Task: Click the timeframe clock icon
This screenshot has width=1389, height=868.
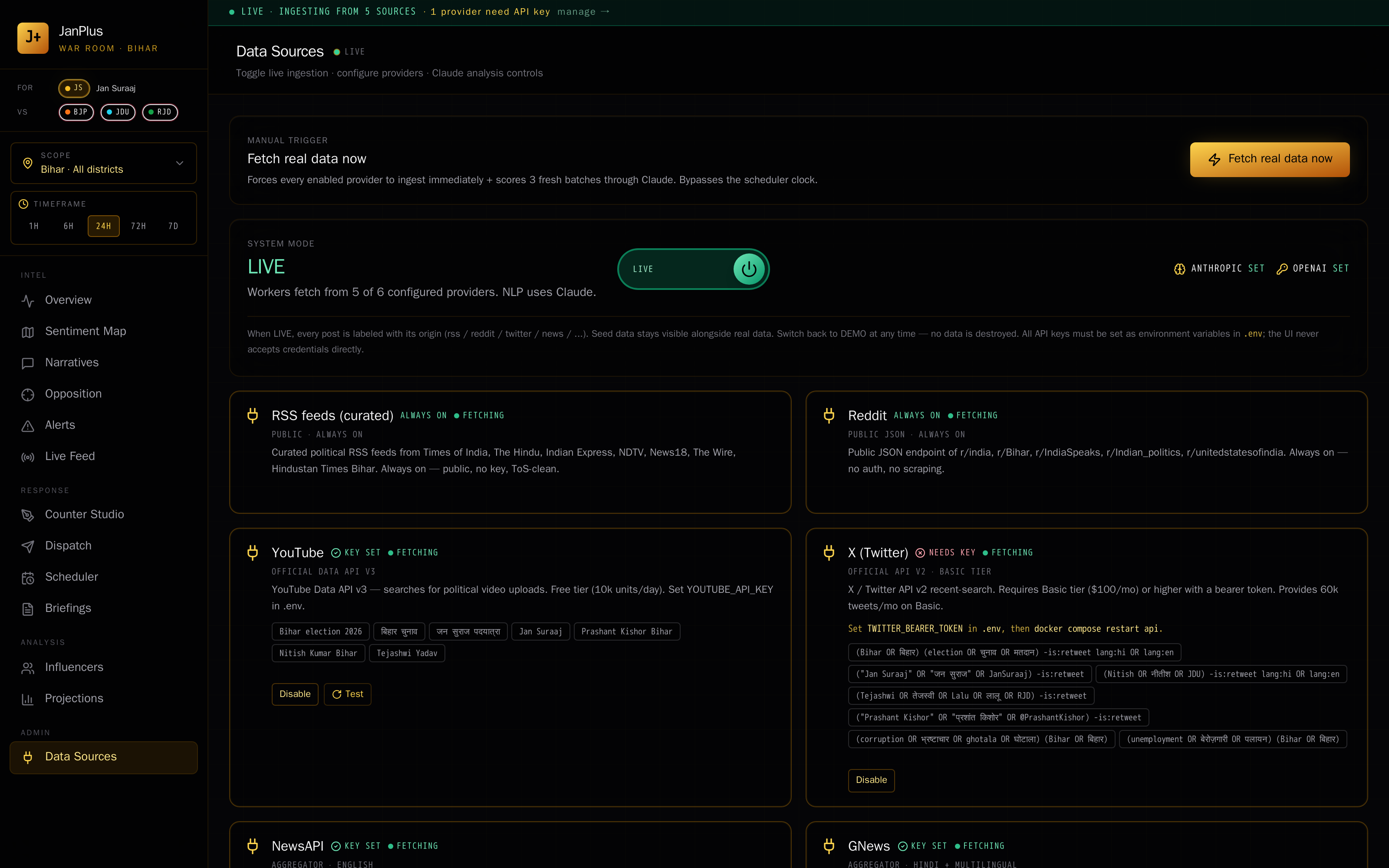Action: tap(23, 204)
